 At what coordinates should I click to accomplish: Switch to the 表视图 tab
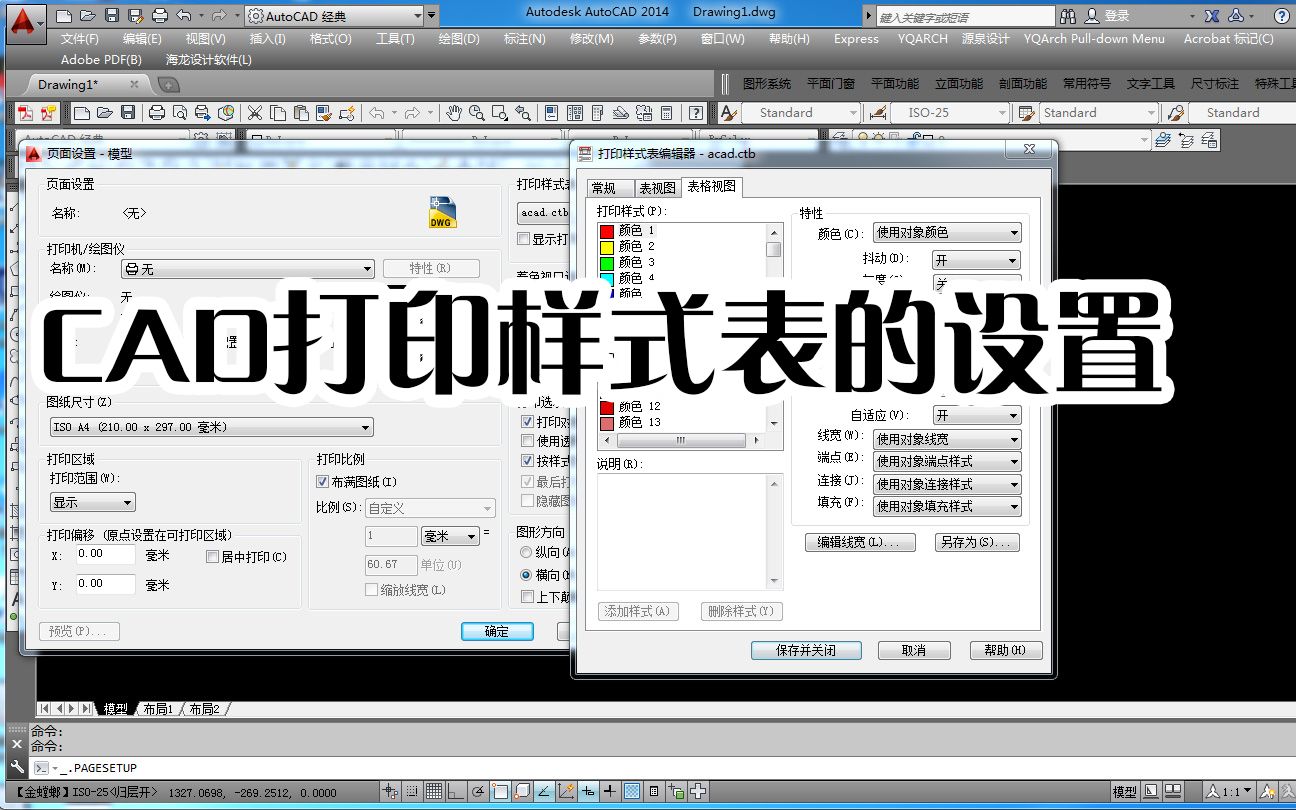(657, 188)
